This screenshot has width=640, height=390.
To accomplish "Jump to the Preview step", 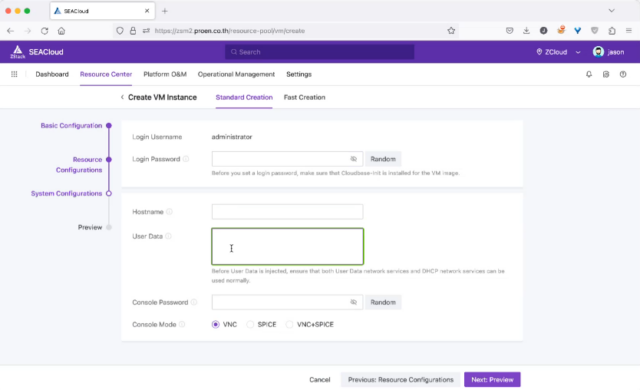I will [x=90, y=227].
